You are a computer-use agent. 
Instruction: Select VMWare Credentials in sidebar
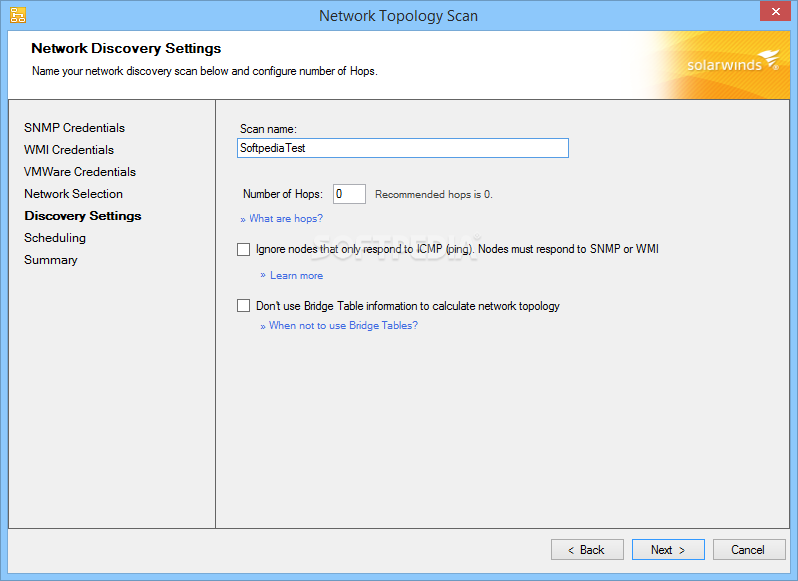click(80, 172)
